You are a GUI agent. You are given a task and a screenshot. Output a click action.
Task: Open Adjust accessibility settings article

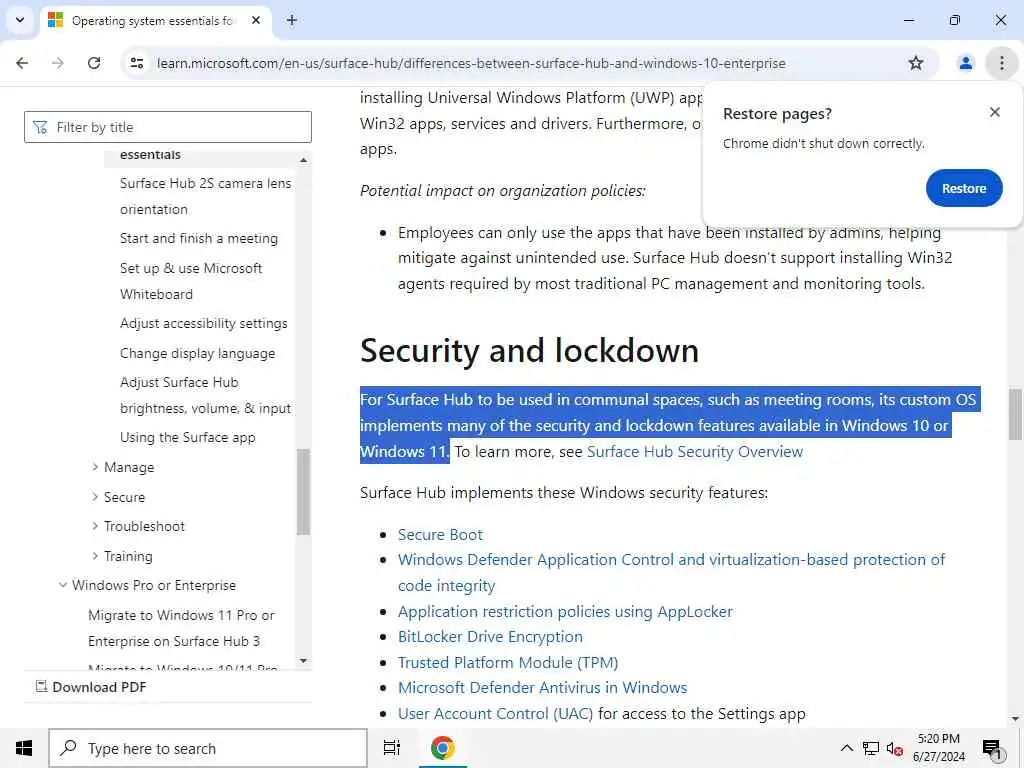203,323
